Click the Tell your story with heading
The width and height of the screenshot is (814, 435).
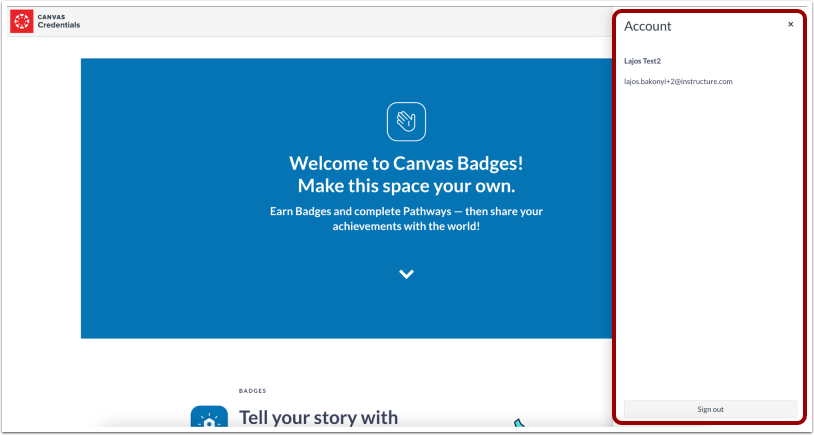click(x=318, y=416)
